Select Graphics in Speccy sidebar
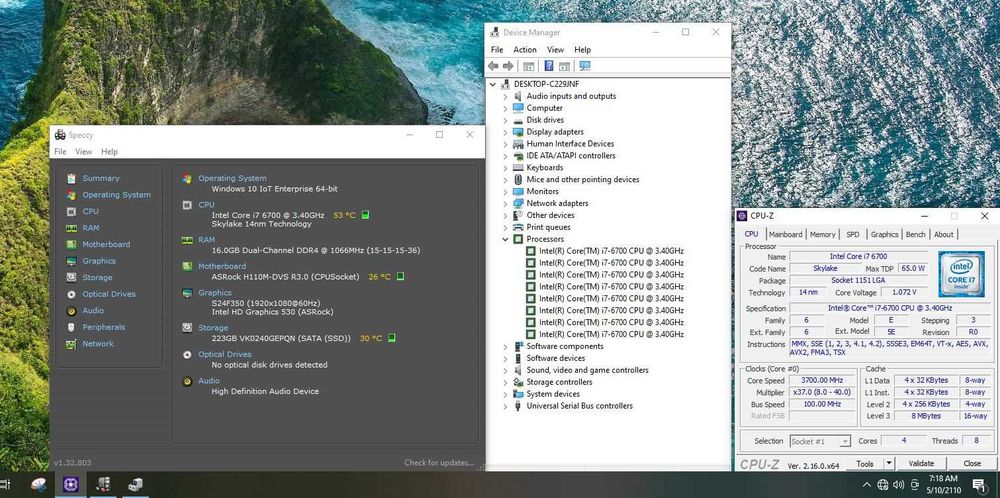This screenshot has width=1000, height=498. [99, 261]
